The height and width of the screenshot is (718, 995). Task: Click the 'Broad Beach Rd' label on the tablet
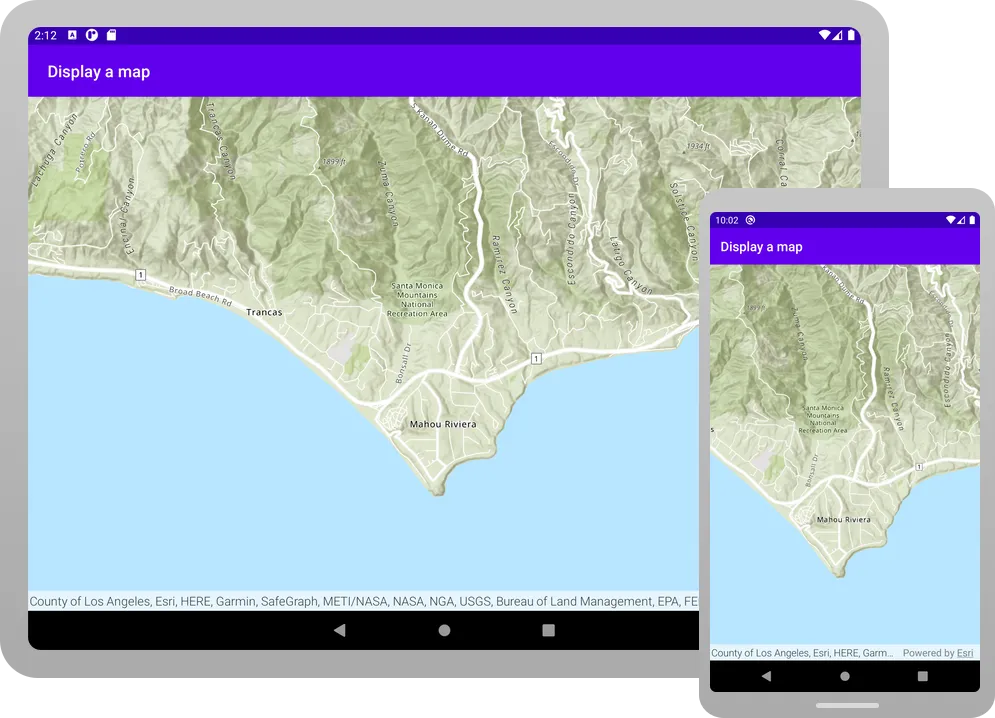tap(200, 296)
